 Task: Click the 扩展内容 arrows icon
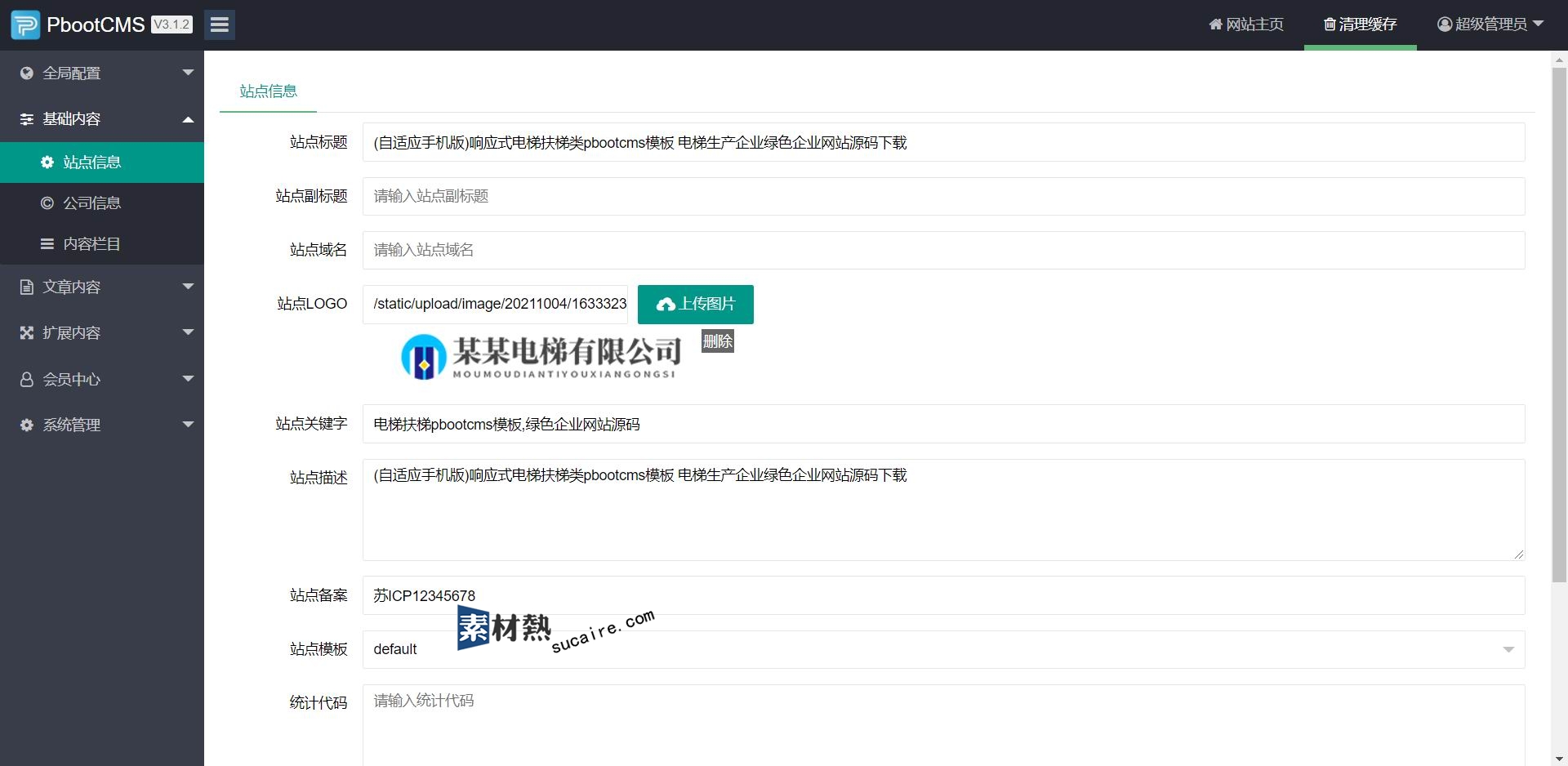point(27,332)
